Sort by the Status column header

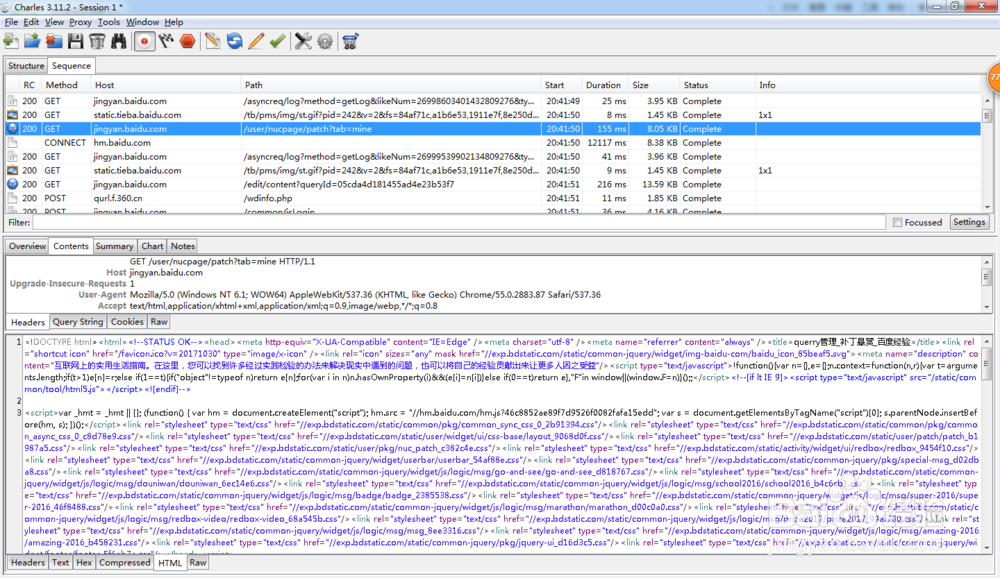[717, 85]
